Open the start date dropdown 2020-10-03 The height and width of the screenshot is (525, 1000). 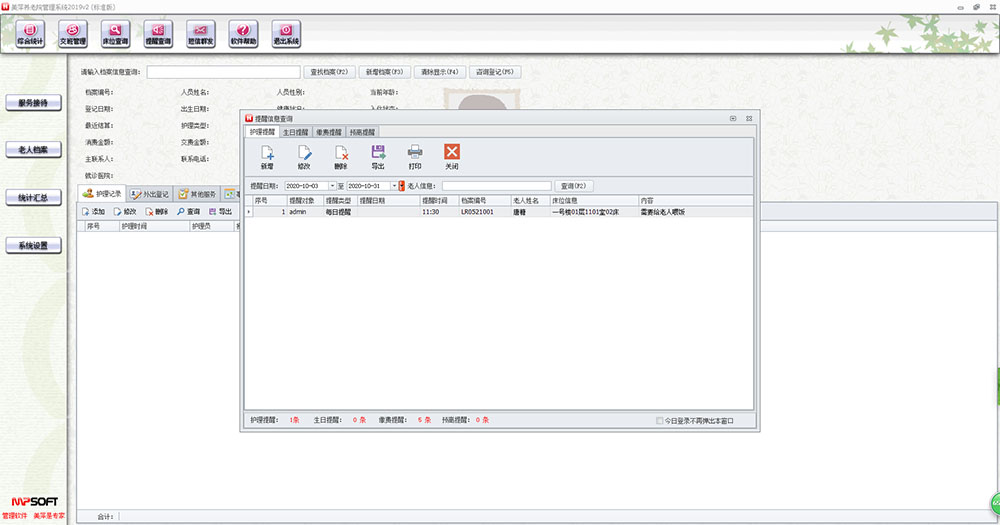tap(331, 186)
